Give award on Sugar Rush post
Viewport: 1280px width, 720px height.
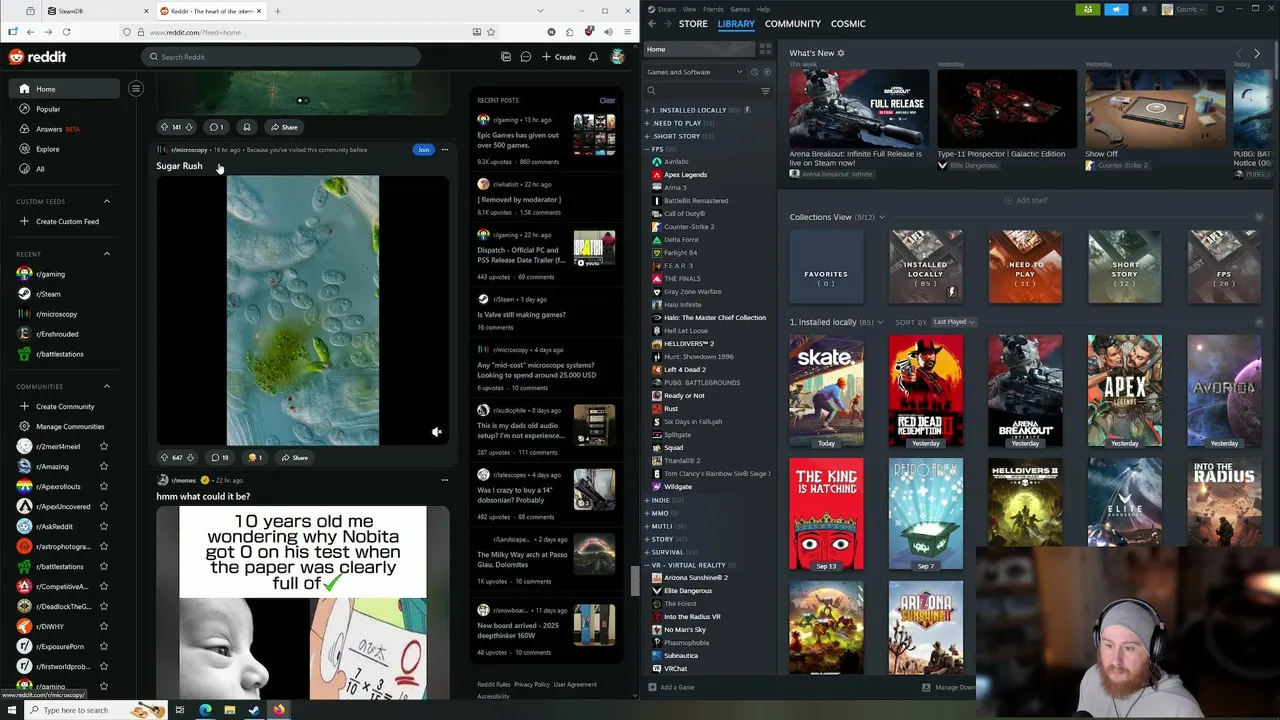256,457
